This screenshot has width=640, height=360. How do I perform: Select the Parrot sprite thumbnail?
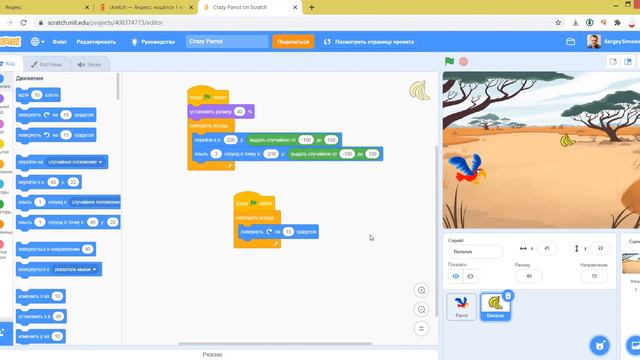461,307
